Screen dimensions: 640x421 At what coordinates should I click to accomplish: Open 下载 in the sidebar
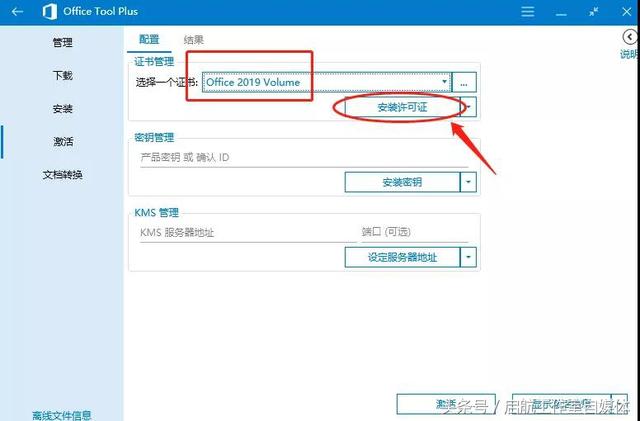(x=62, y=76)
